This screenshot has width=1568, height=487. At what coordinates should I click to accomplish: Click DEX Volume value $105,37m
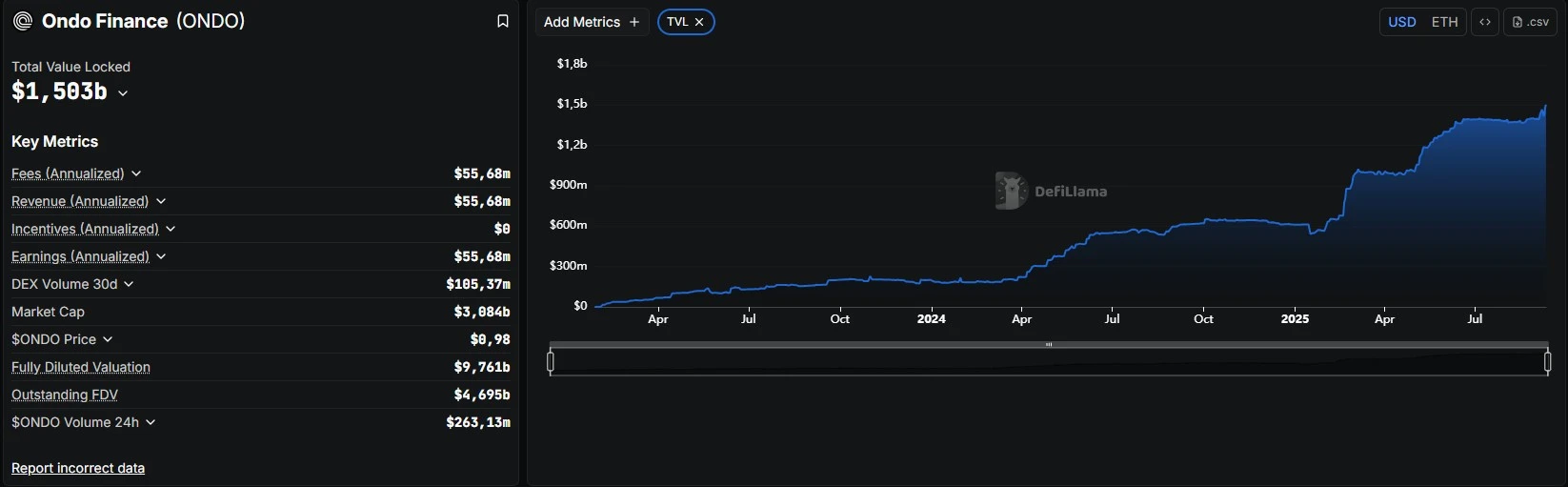(x=478, y=284)
